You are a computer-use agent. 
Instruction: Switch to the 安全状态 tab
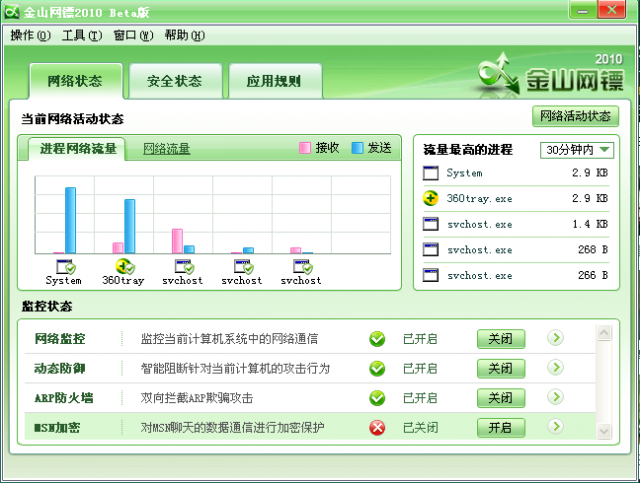tap(174, 81)
